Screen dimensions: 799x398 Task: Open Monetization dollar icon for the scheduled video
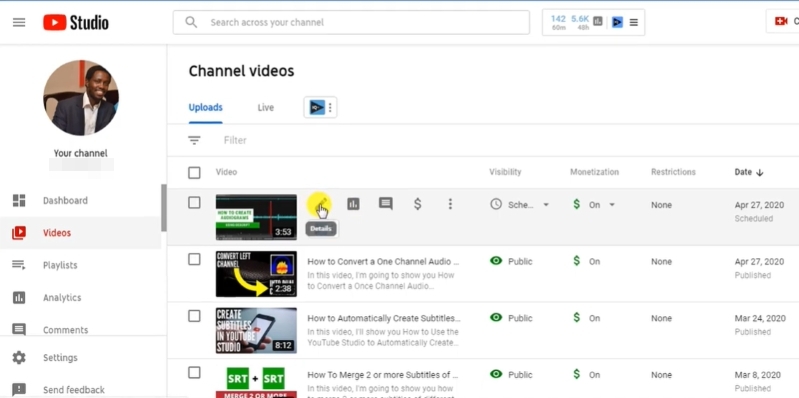click(x=417, y=204)
